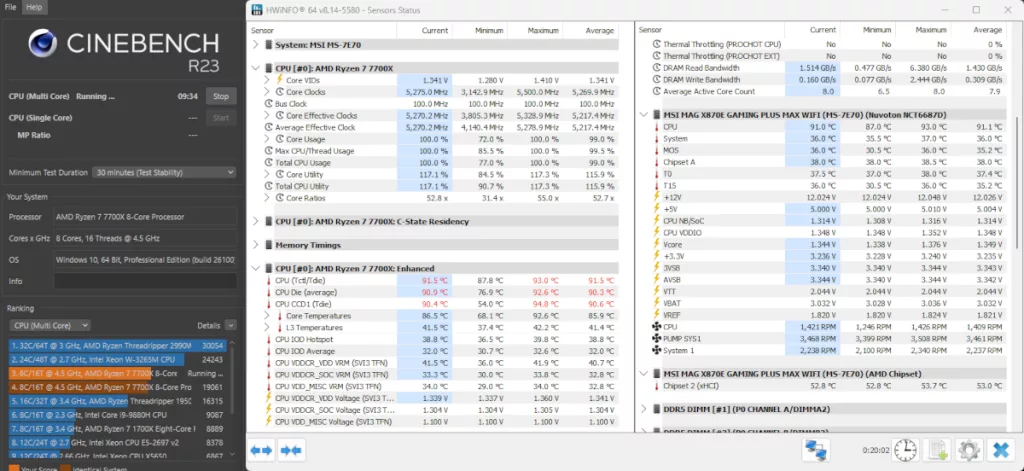Open the network remote monitoring icon in HWiNFO
The width and height of the screenshot is (1024, 471).
click(x=816, y=450)
